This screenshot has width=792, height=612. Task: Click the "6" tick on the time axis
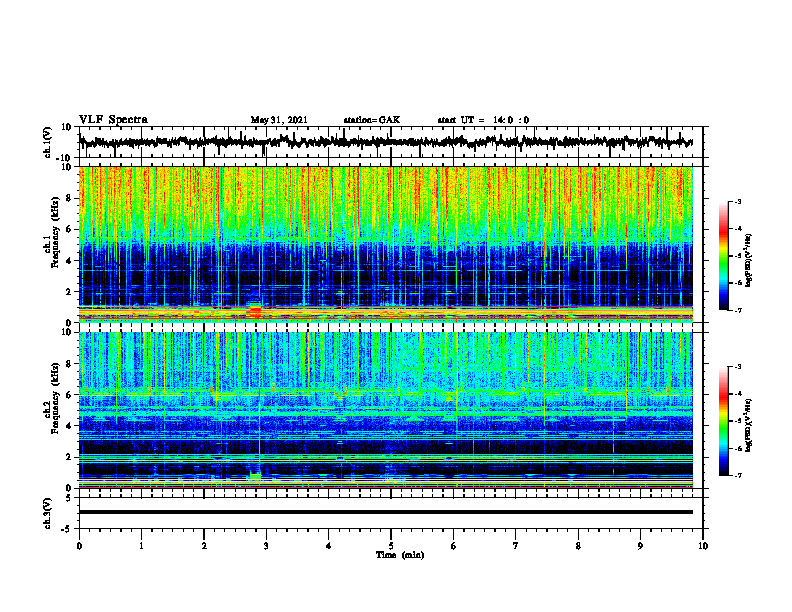[454, 546]
